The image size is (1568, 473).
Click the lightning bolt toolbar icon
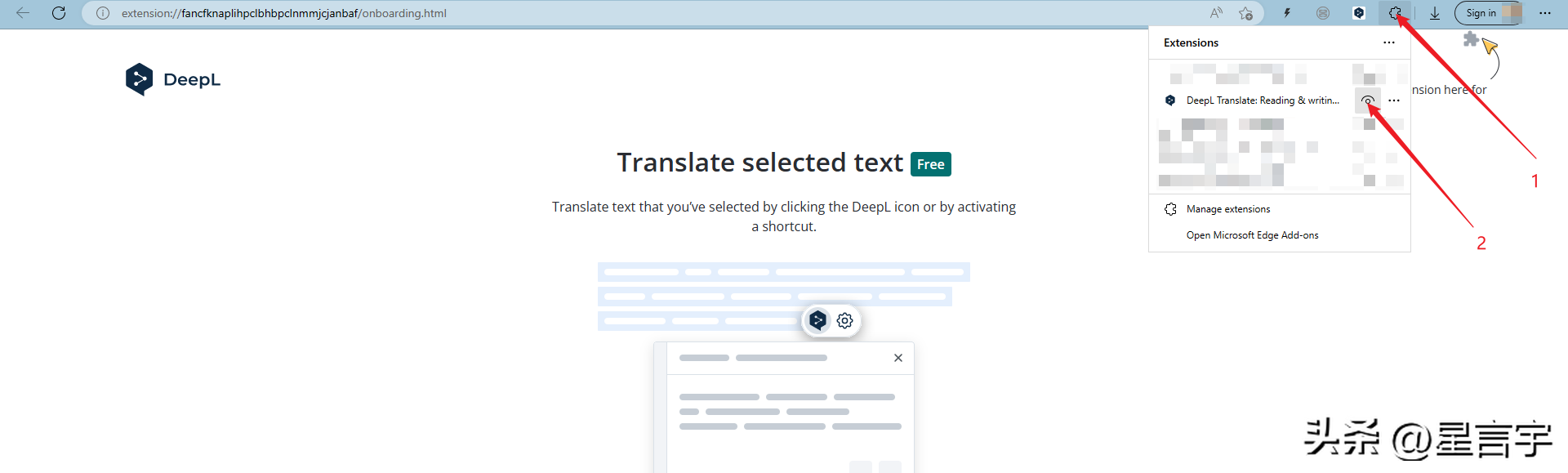click(1287, 13)
